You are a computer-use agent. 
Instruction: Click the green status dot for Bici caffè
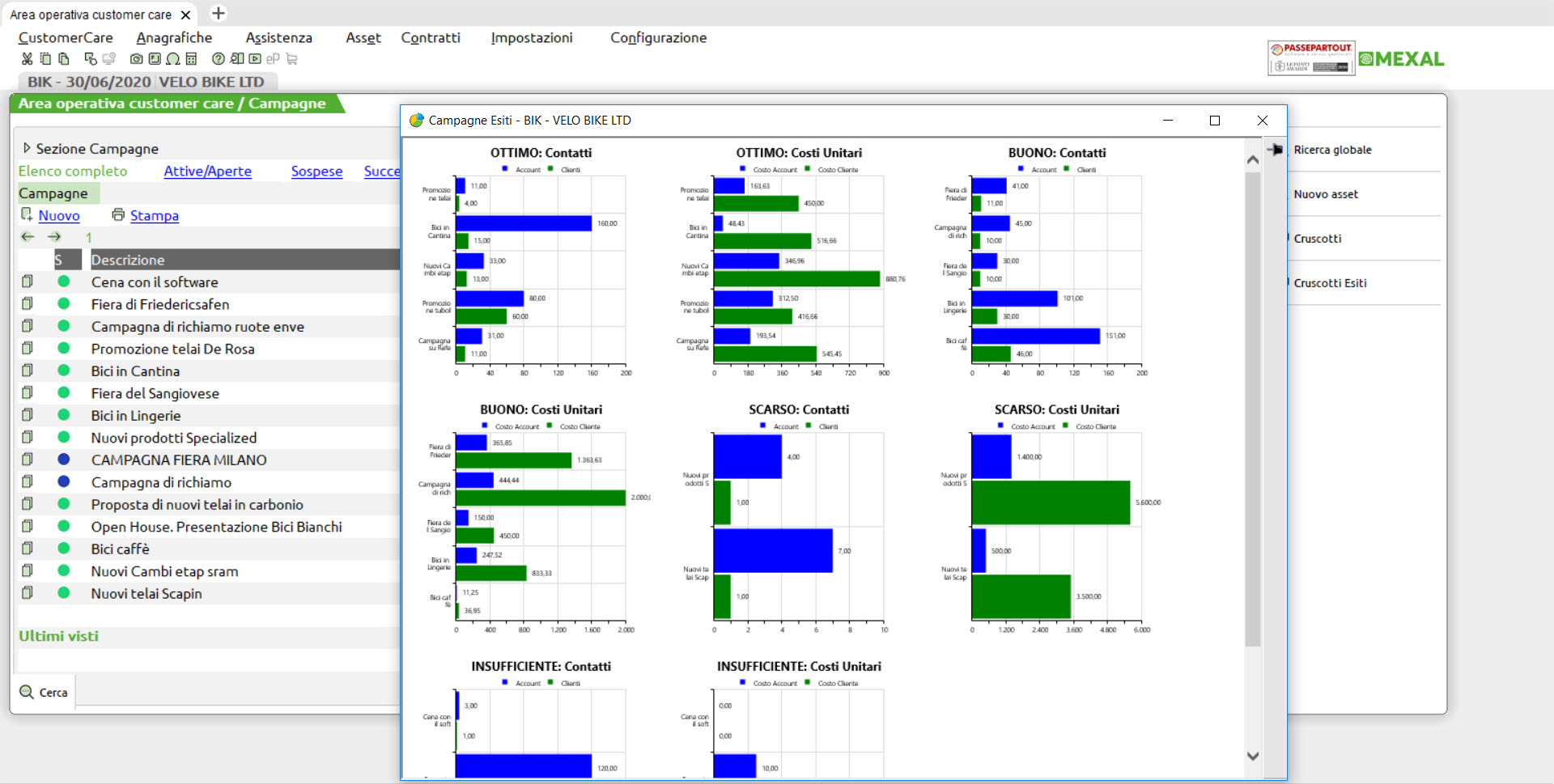64,549
